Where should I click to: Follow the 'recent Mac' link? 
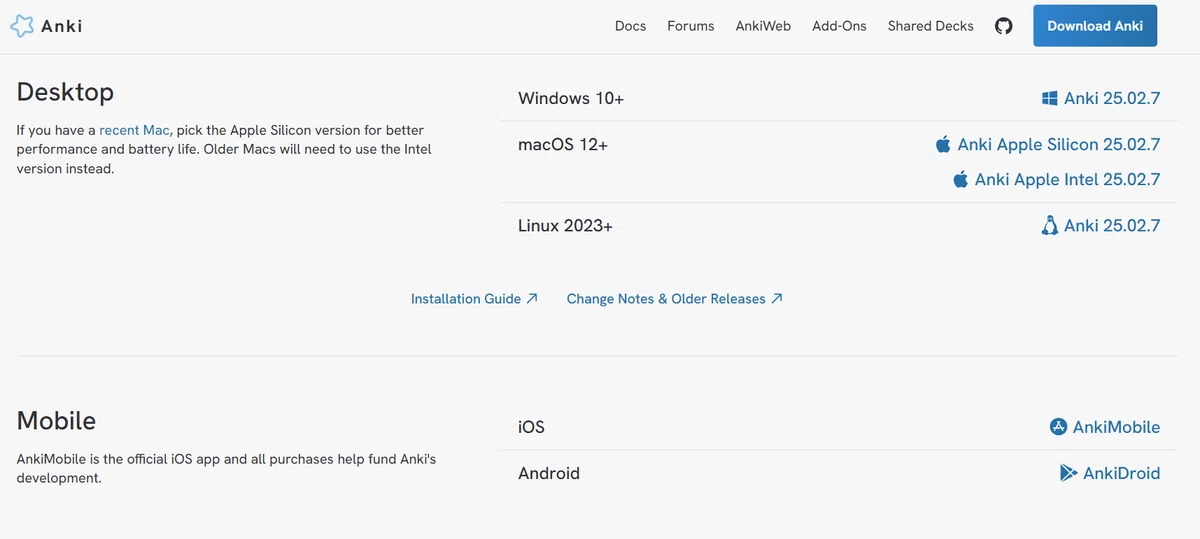point(134,130)
